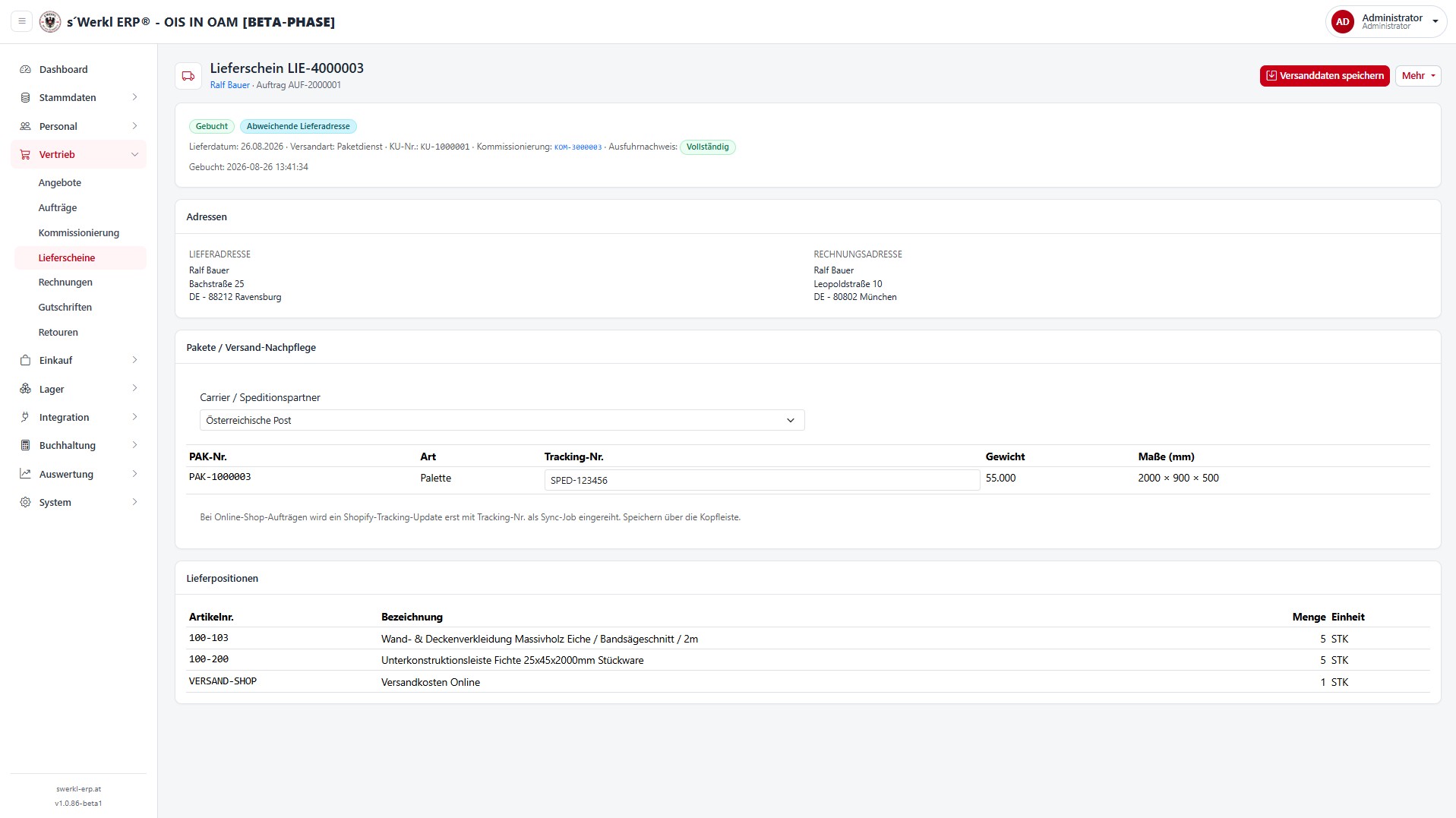The width and height of the screenshot is (1456, 818).
Task: Go to Kommissionierung menu item
Action: [79, 232]
